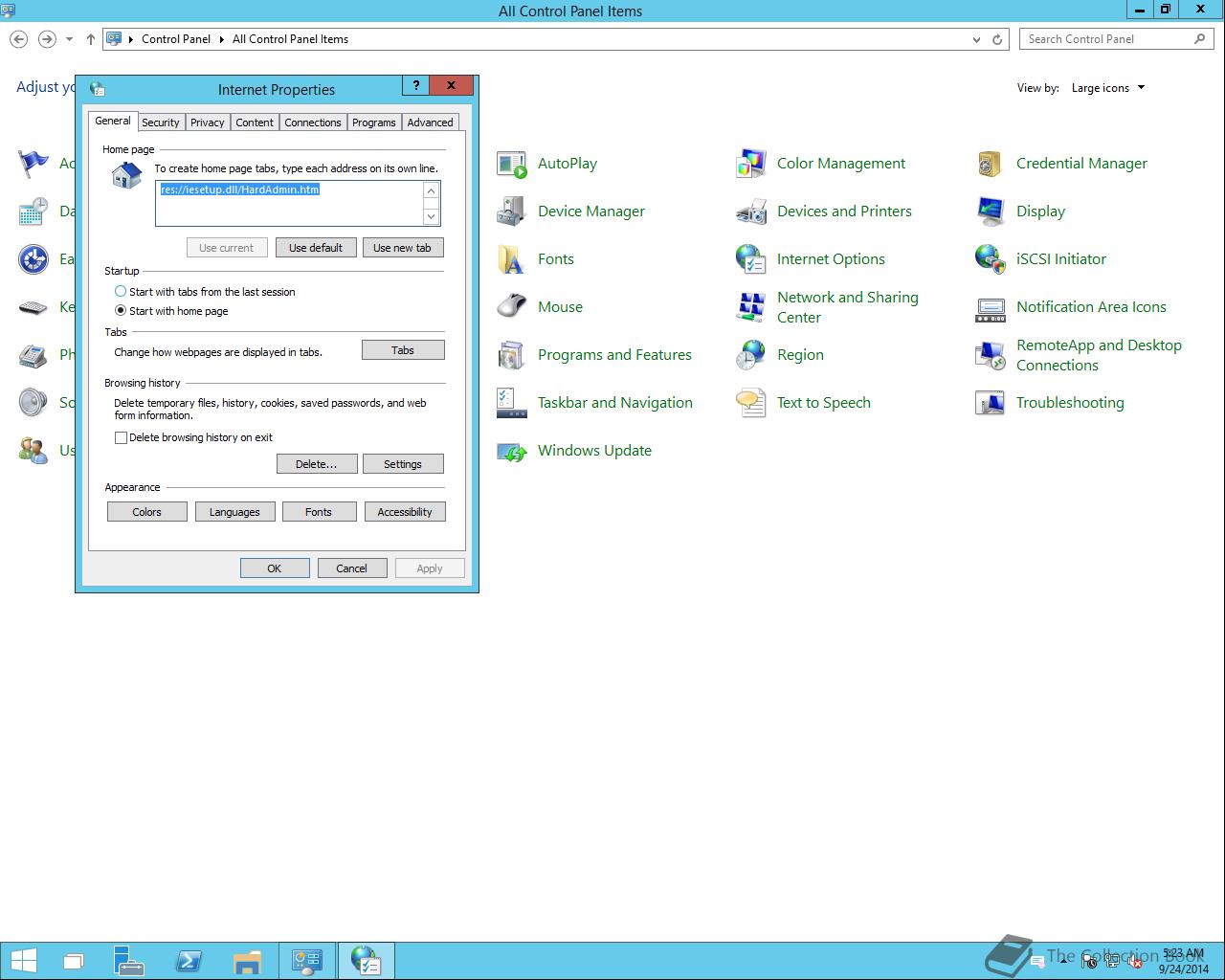Click the Internet Properties help button
1225x980 pixels.
click(x=415, y=85)
